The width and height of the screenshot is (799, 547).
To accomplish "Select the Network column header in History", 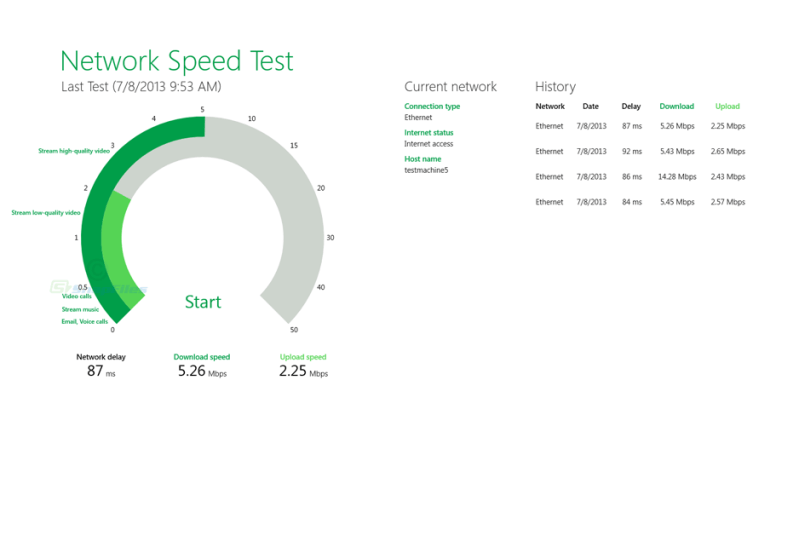I will [x=550, y=106].
